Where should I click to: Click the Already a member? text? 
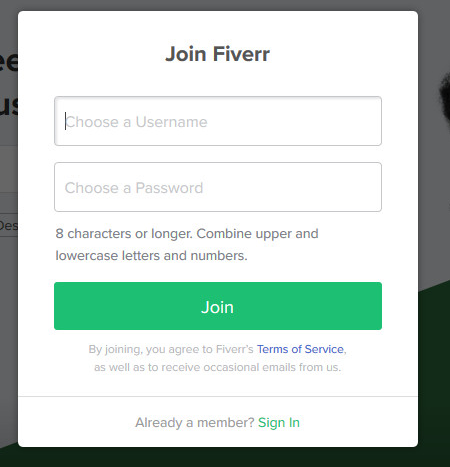[x=195, y=423]
